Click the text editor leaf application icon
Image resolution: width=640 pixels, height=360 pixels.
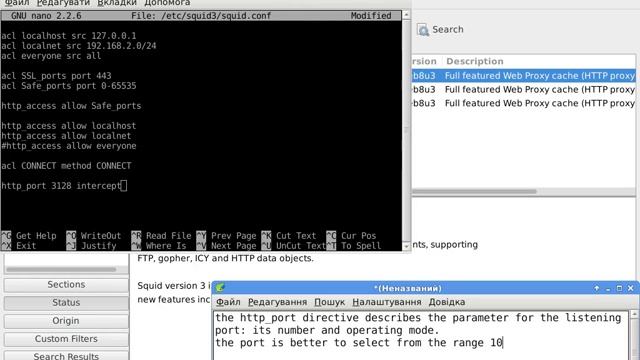click(220, 288)
